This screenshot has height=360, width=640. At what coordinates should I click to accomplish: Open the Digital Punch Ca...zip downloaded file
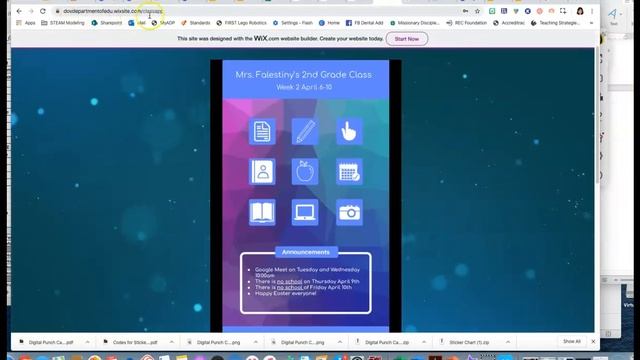coord(387,342)
